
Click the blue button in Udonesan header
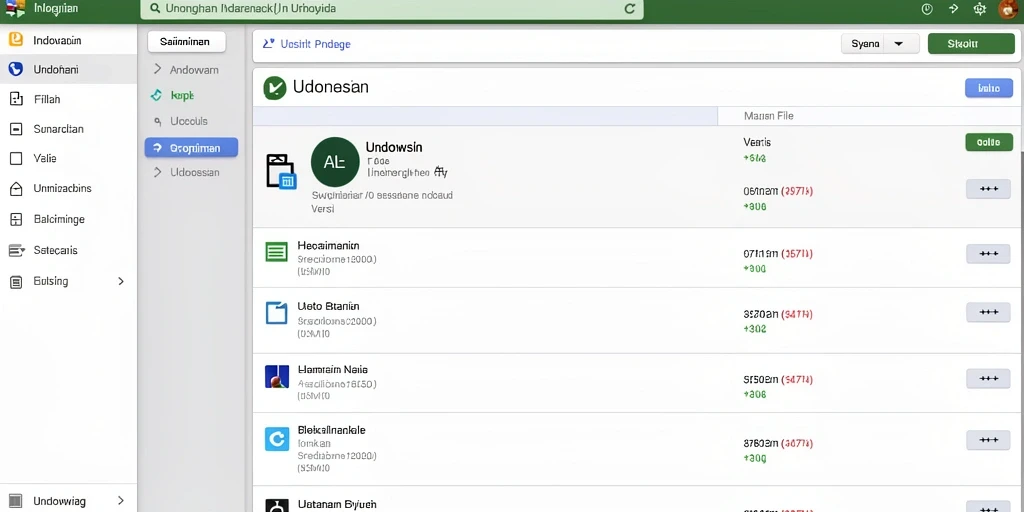click(x=989, y=88)
